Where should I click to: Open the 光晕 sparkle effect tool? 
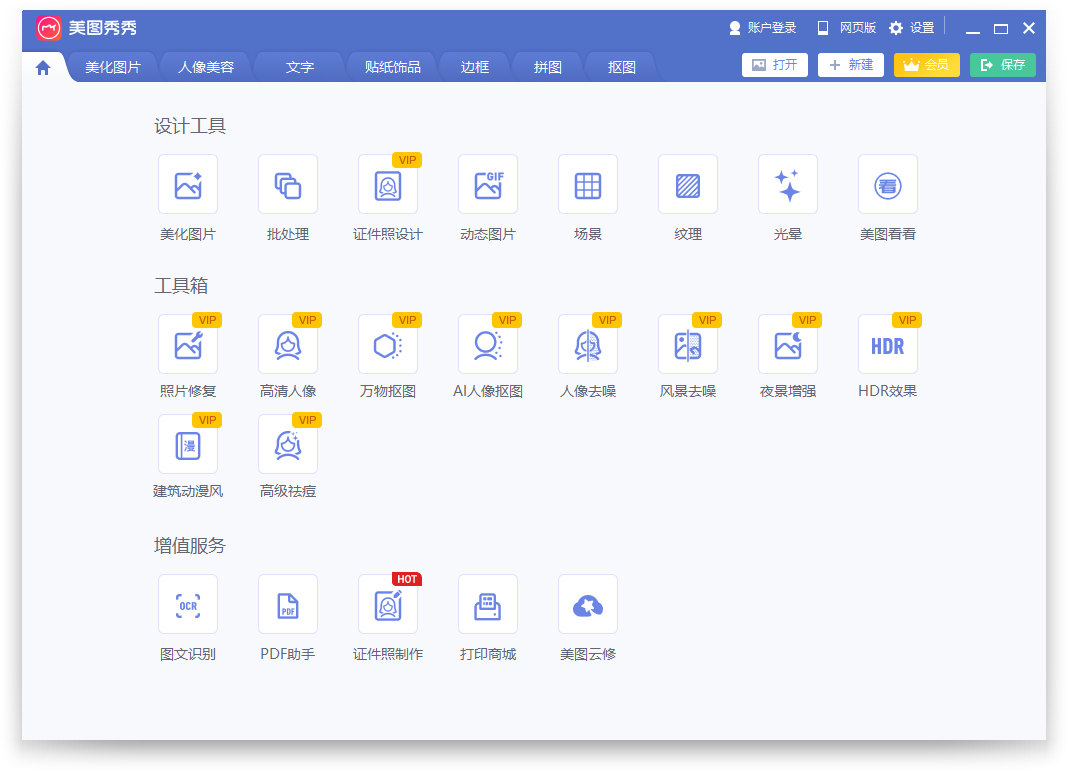point(788,184)
